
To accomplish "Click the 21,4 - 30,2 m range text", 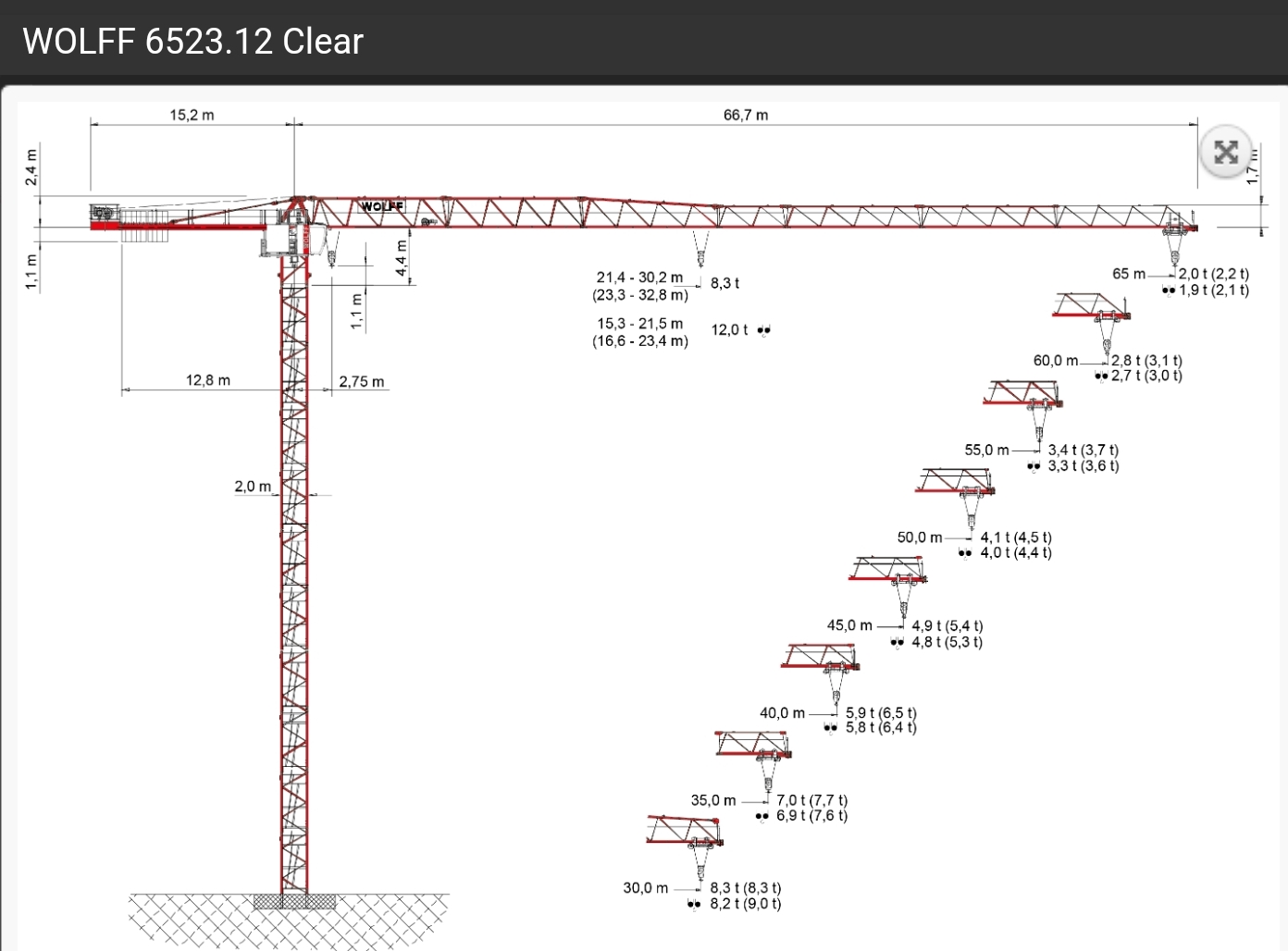I will point(639,278).
